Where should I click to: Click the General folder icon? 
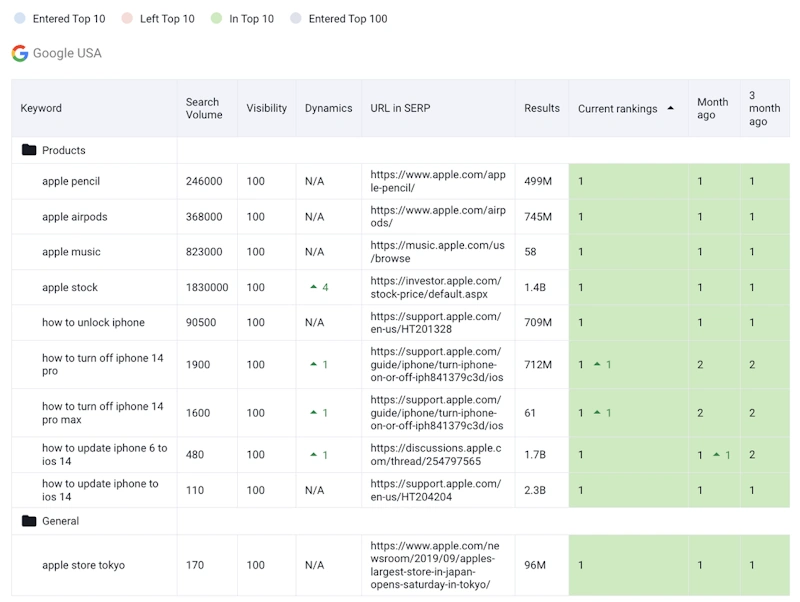tap(29, 521)
